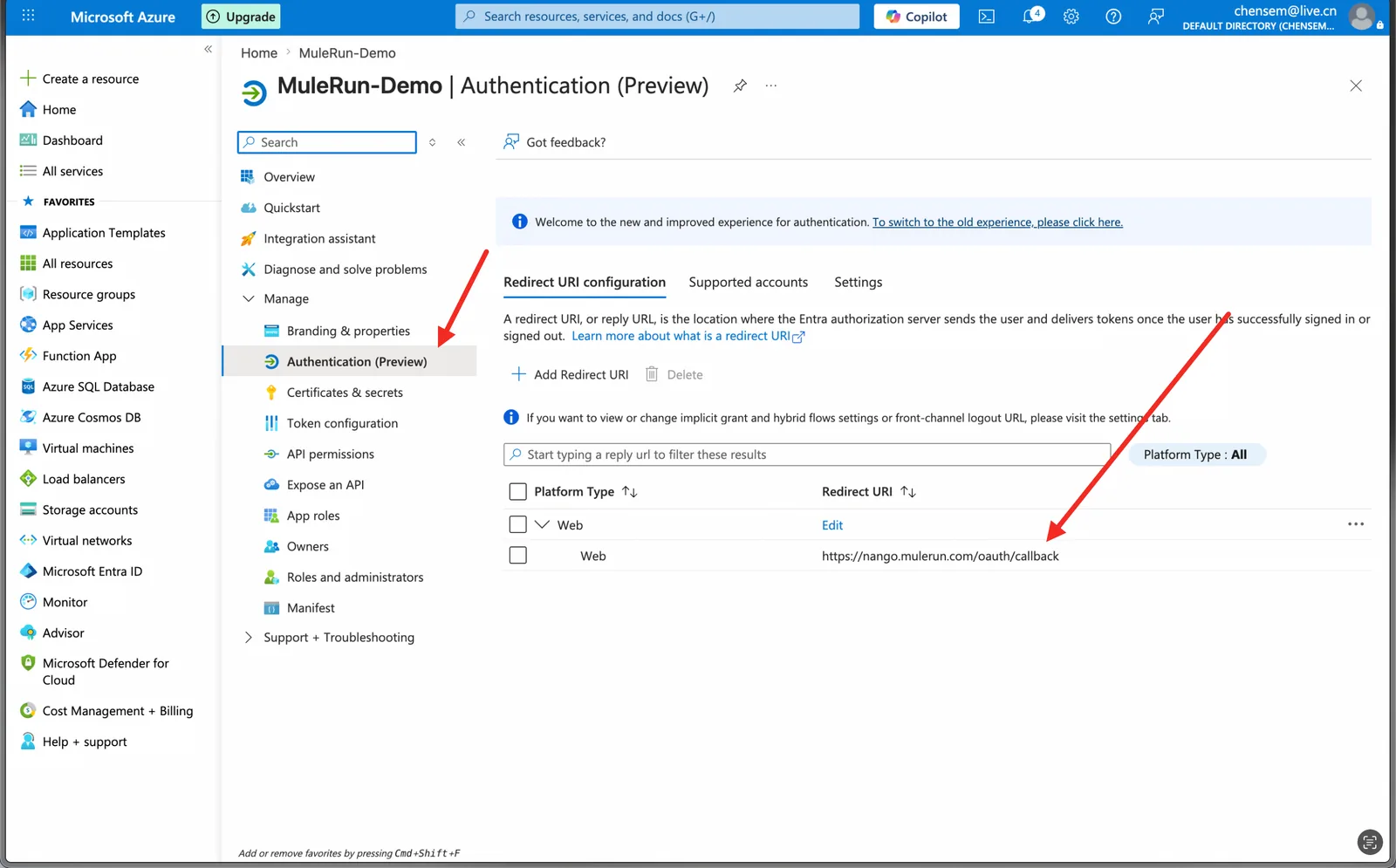Open the portal settings gear
1396x868 pixels.
tap(1071, 17)
